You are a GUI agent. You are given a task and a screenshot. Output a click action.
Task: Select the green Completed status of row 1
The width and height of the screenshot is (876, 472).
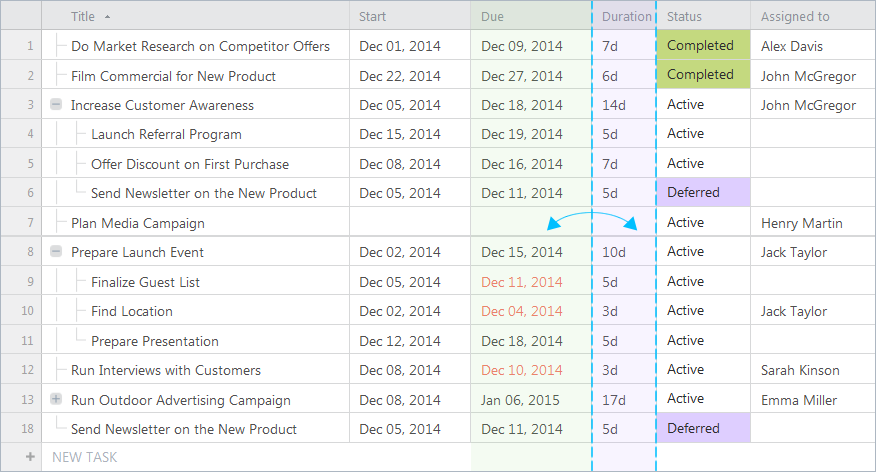click(x=703, y=45)
